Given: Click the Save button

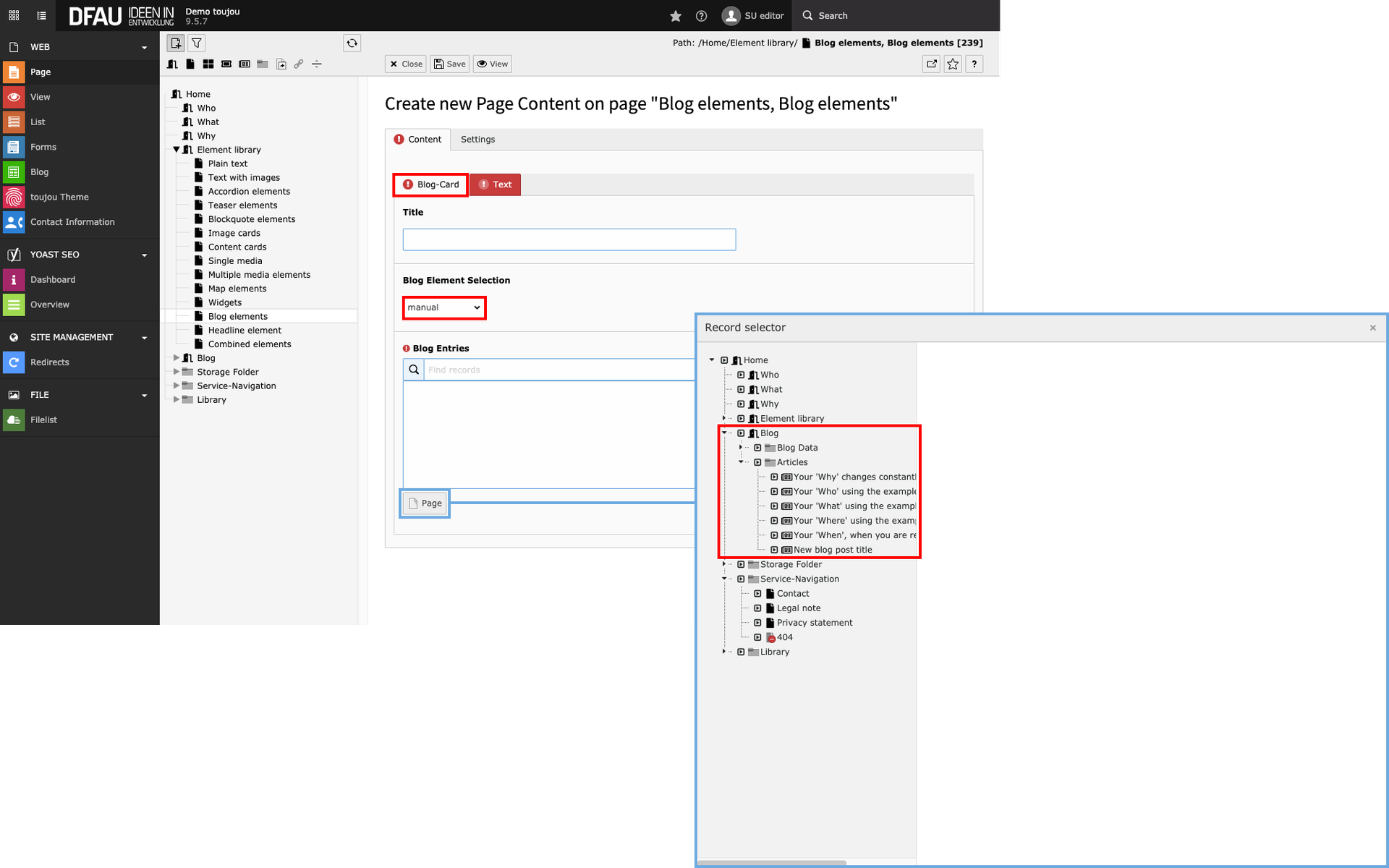Looking at the screenshot, I should [449, 64].
